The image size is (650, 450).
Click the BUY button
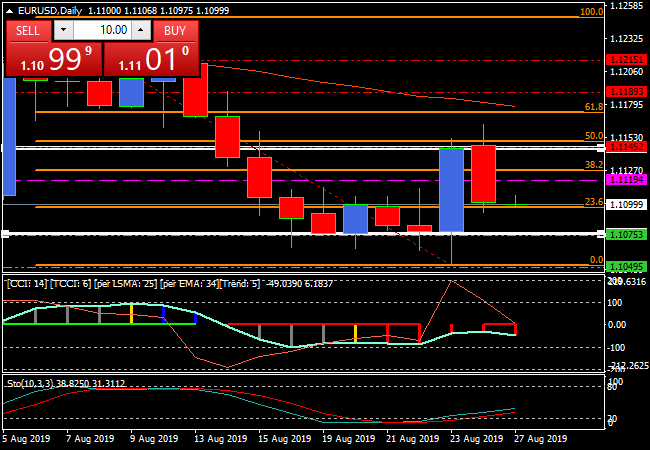pos(175,31)
